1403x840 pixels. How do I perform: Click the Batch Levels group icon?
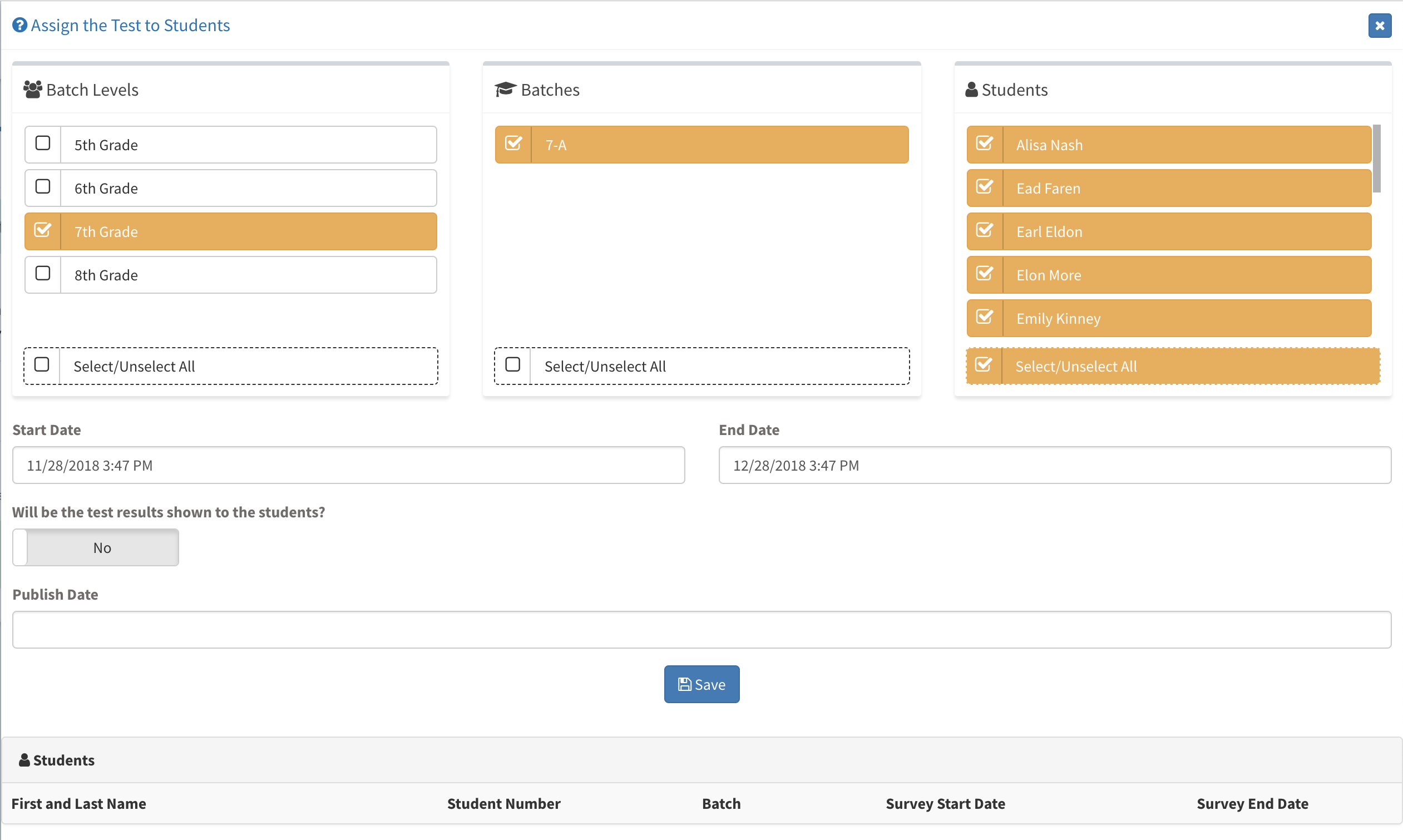[x=32, y=90]
